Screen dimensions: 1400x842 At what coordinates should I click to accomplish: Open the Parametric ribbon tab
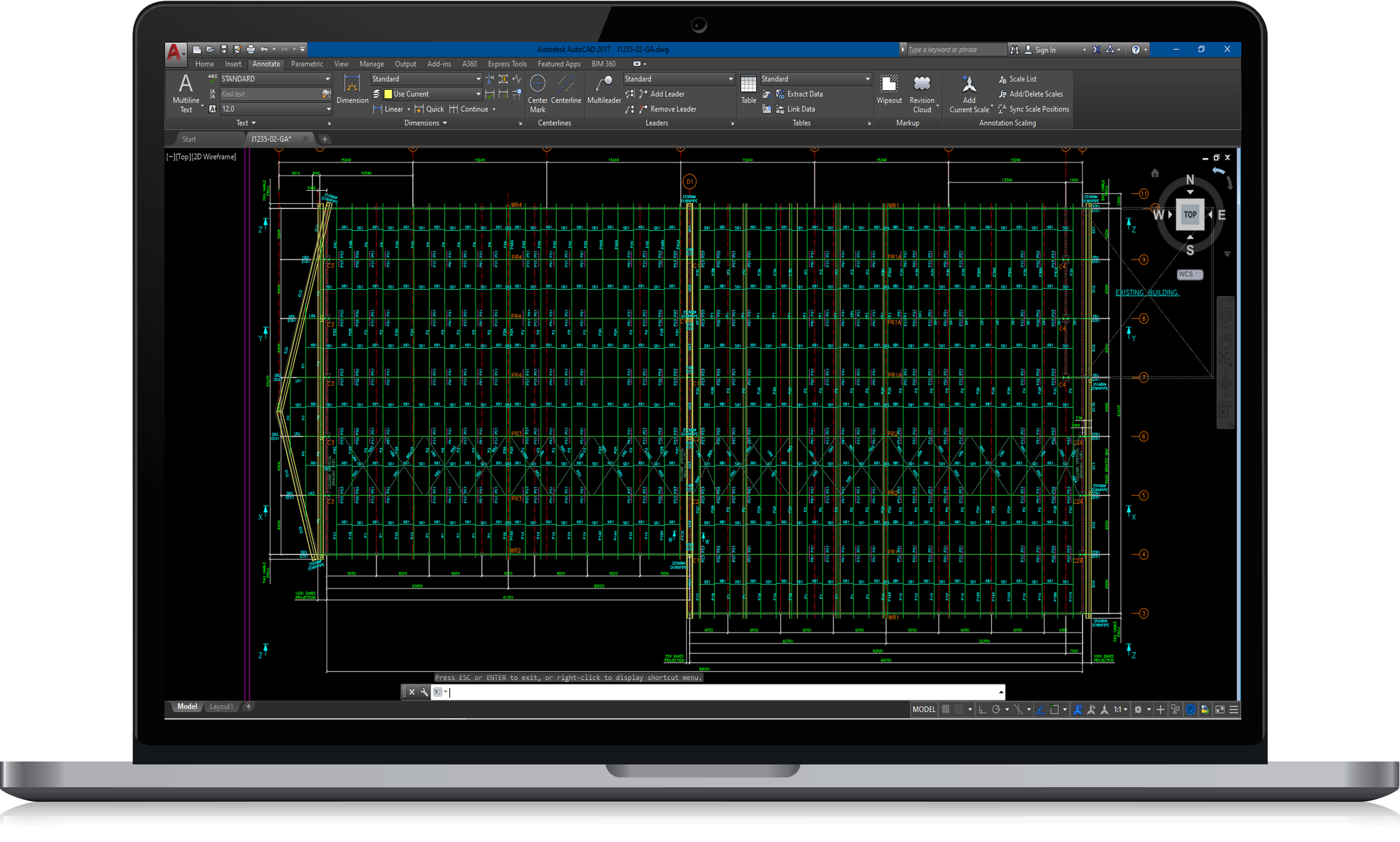point(307,64)
